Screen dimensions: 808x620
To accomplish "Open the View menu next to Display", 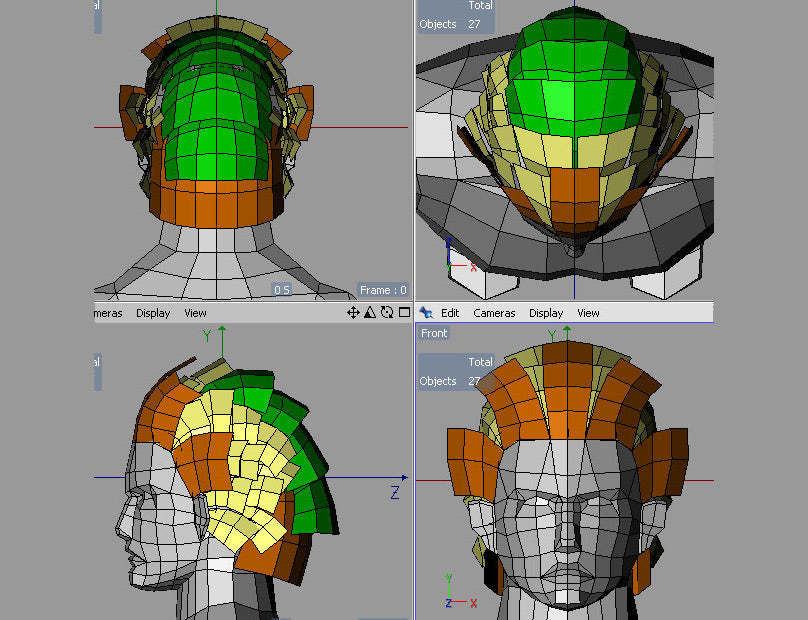I will coord(194,312).
